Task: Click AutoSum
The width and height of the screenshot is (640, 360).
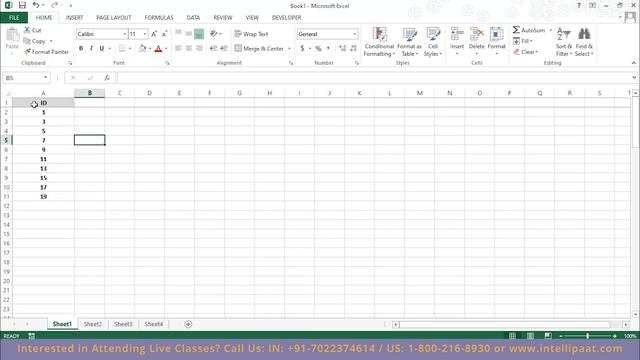Action: click(529, 30)
